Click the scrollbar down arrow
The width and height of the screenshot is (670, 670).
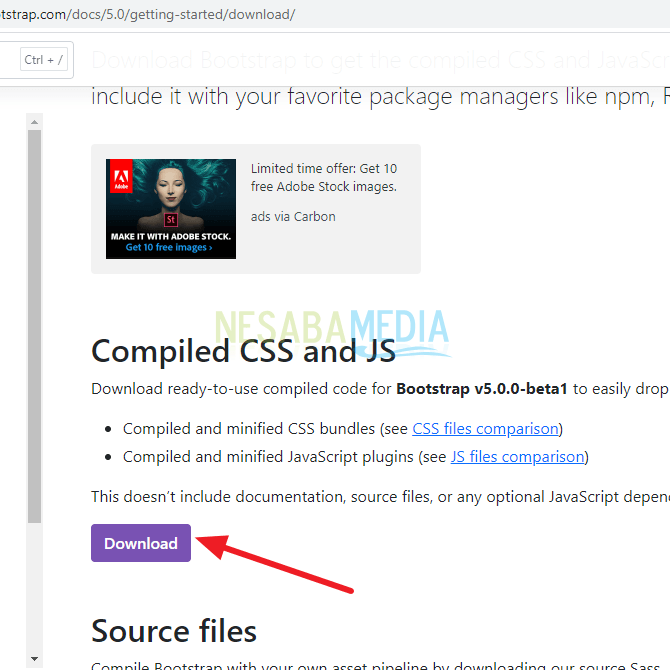(34, 658)
